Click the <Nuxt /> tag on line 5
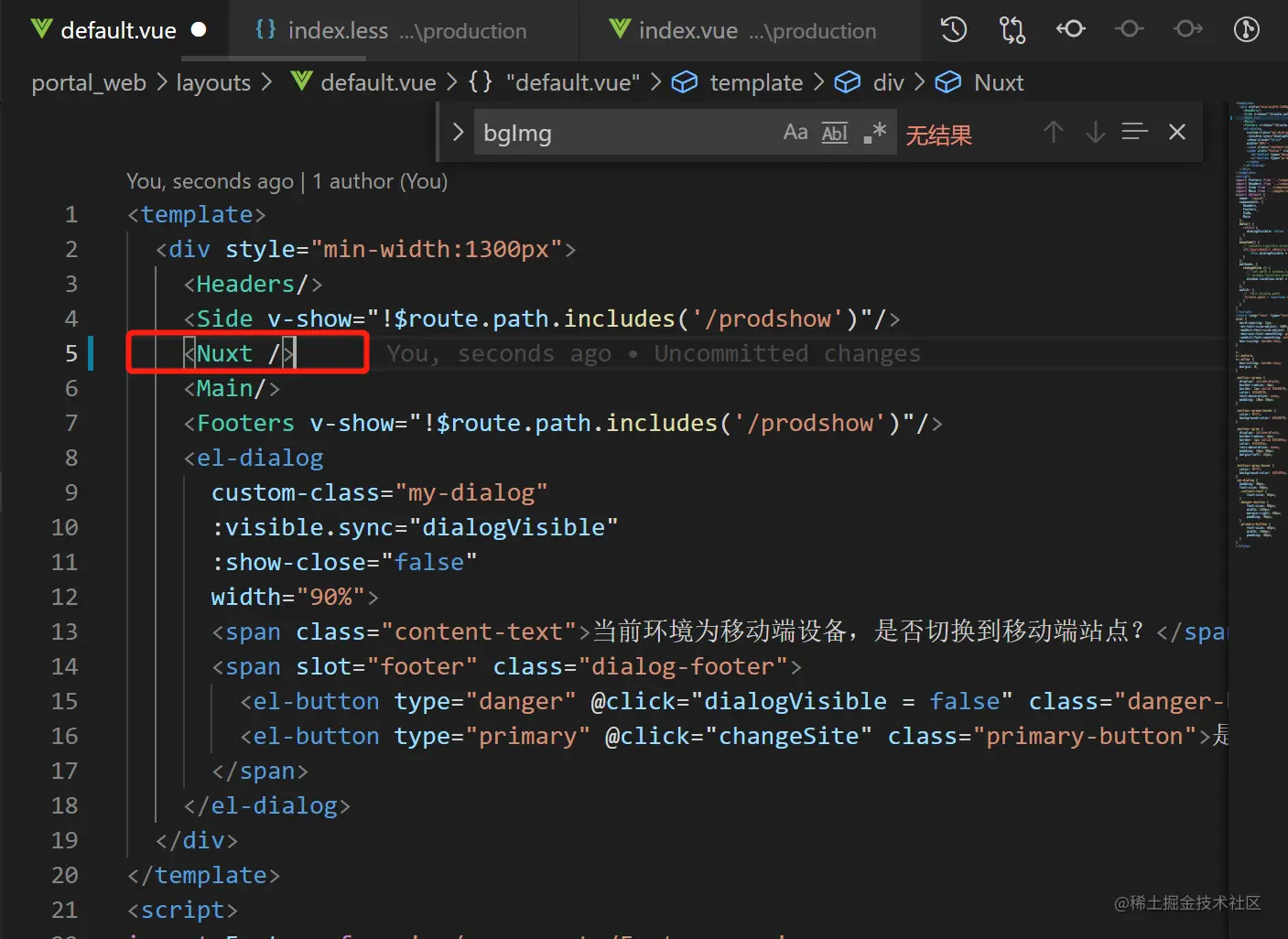This screenshot has height=939, width=1288. pos(239,353)
